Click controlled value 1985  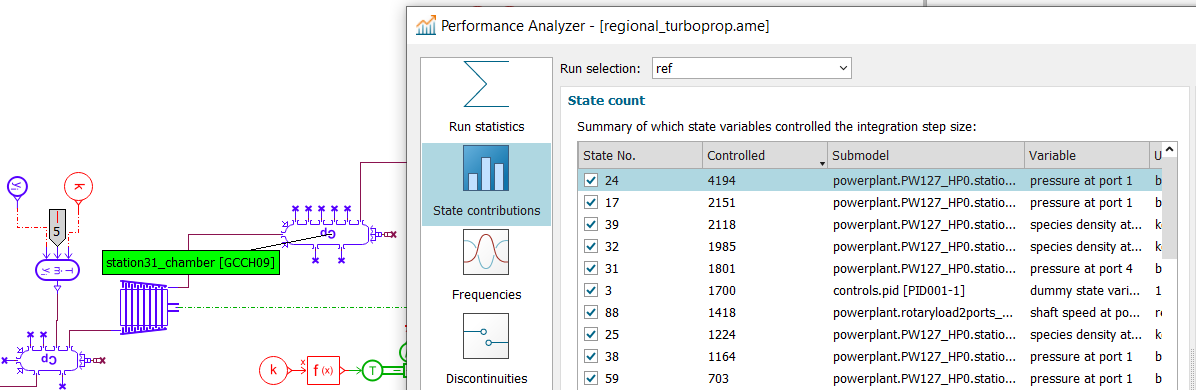(x=722, y=247)
